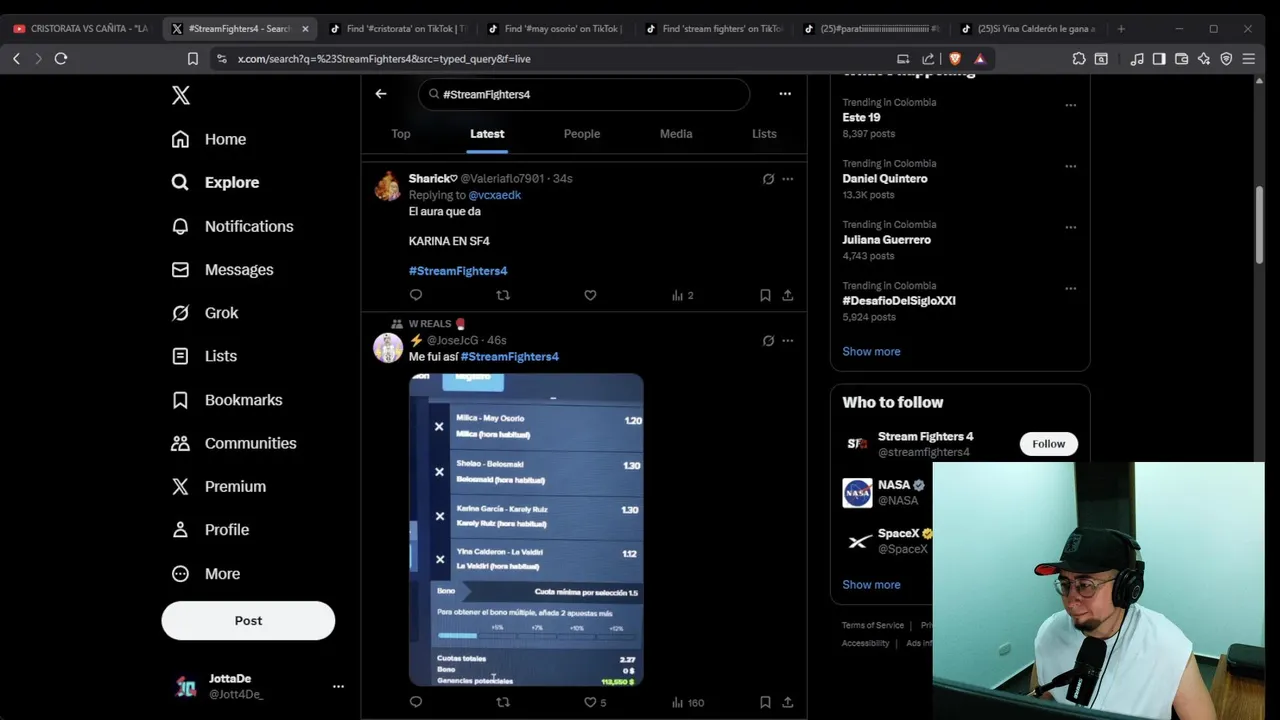Open search settings three-dot menu
1280x720 pixels.
[785, 94]
